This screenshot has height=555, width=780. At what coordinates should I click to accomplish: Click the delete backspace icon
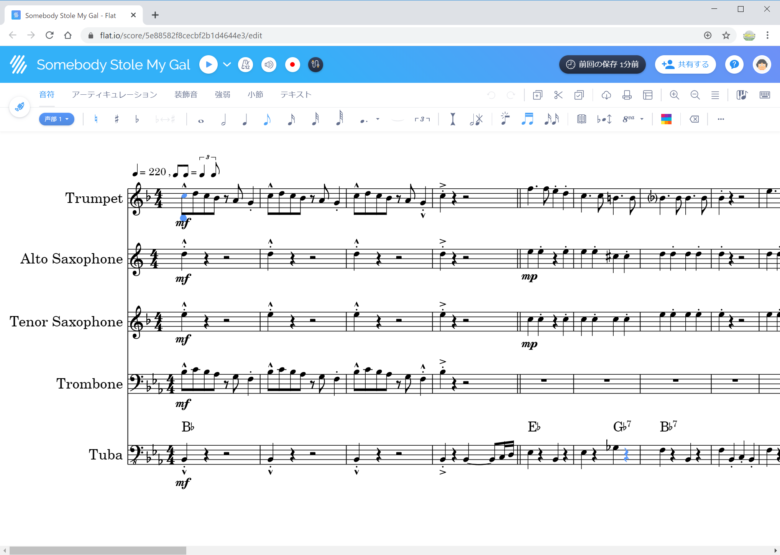point(694,119)
